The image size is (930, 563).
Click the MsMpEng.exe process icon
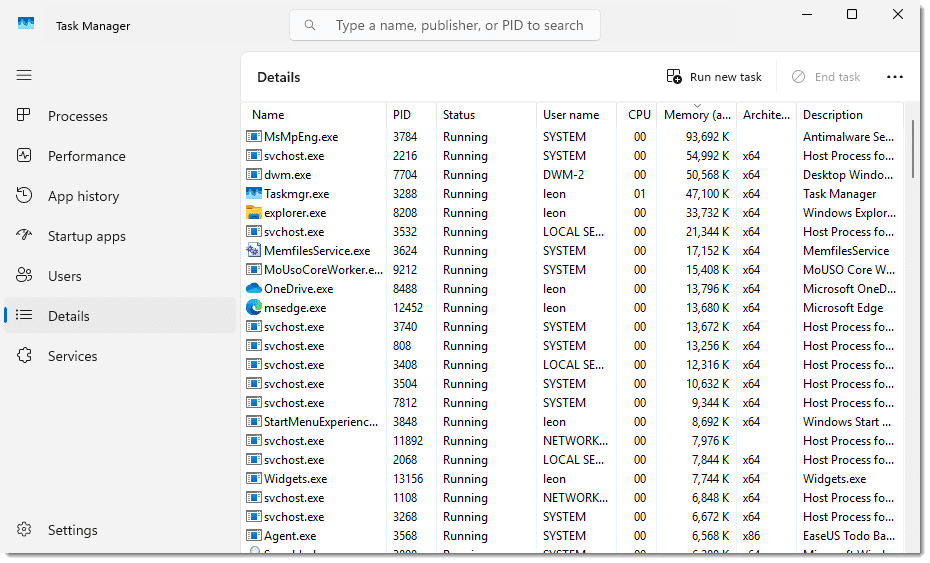pos(254,136)
